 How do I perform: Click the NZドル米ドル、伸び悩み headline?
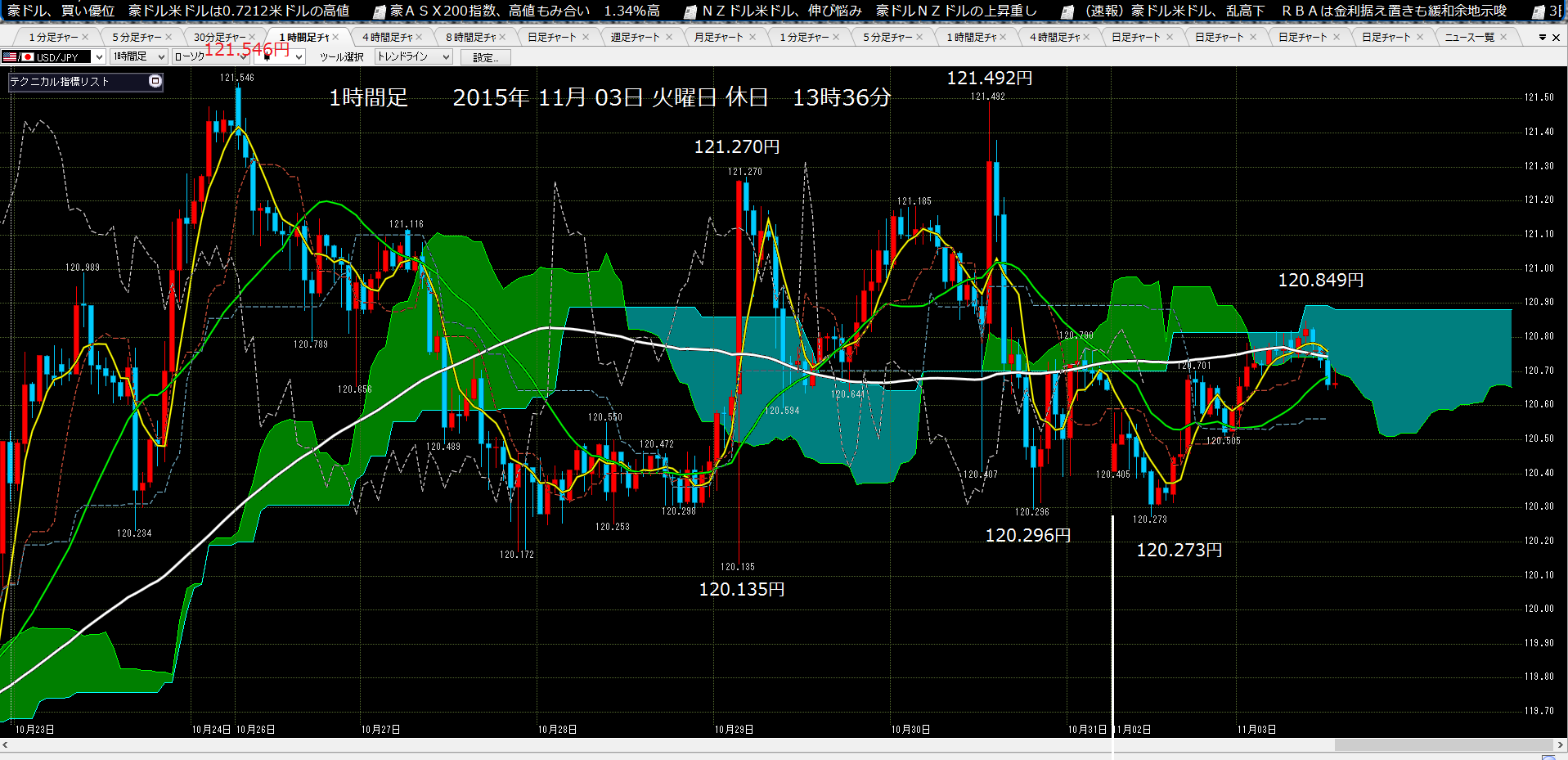[x=781, y=11]
